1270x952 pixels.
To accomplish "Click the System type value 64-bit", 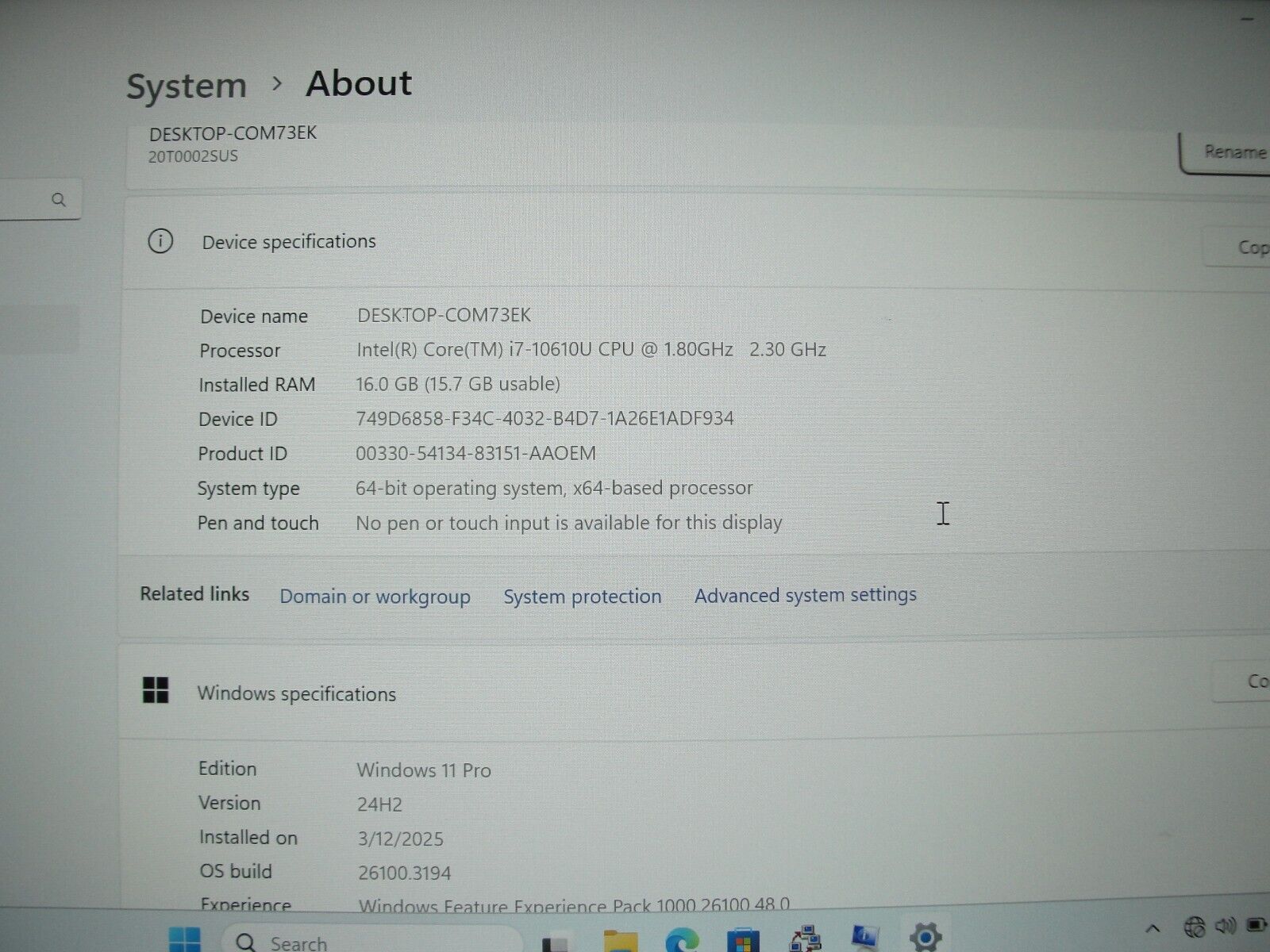I will pyautogui.click(x=554, y=488).
